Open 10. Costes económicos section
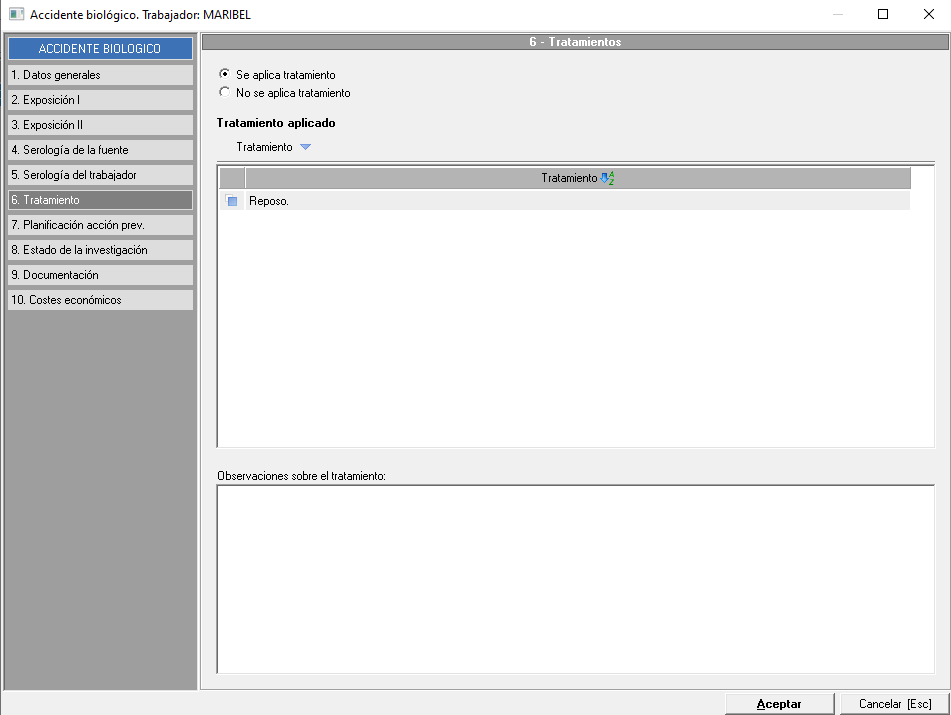 [x=100, y=300]
